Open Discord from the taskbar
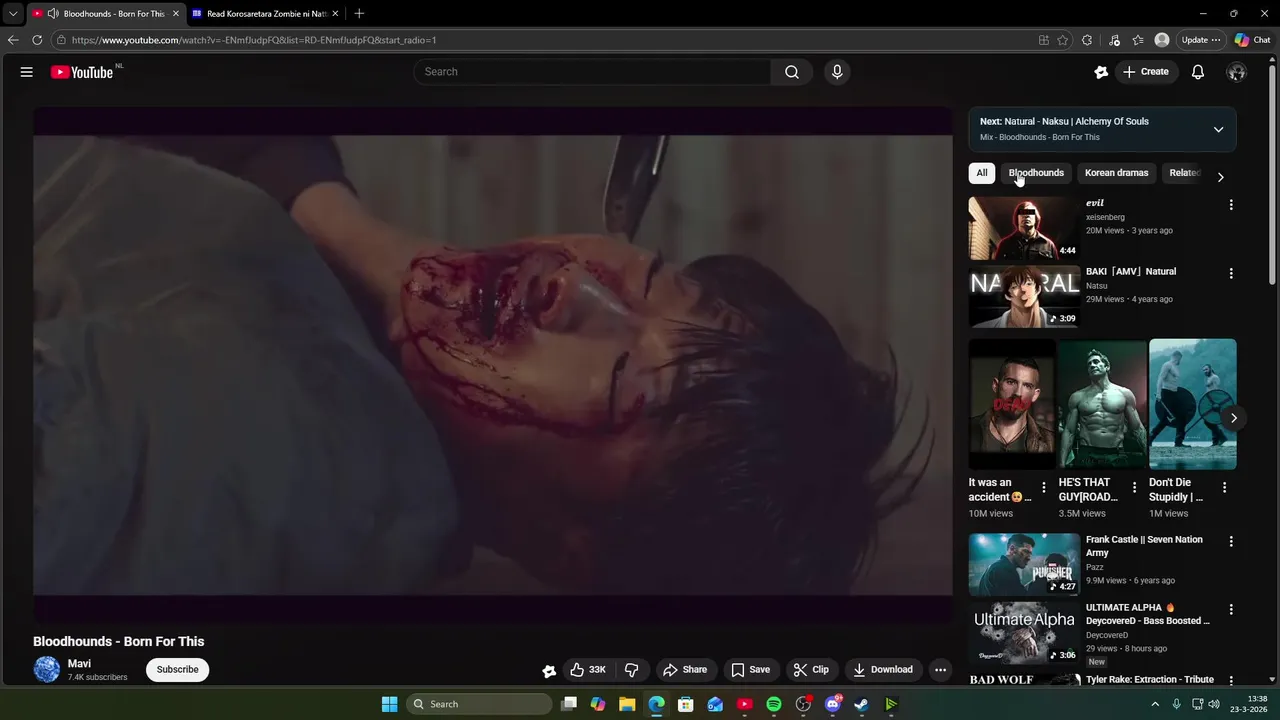This screenshot has height=720, width=1280. 832,704
